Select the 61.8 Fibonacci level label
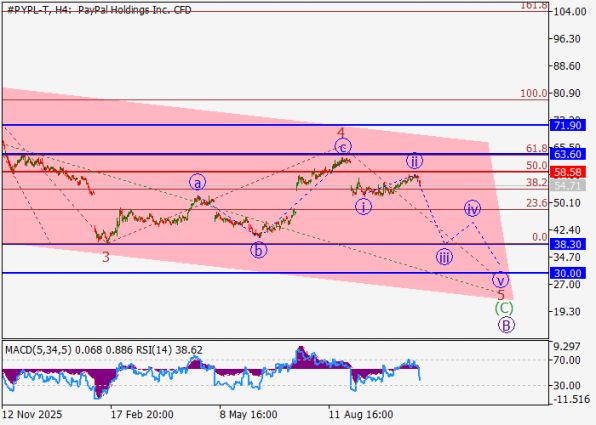The height and width of the screenshot is (425, 596). (537, 149)
